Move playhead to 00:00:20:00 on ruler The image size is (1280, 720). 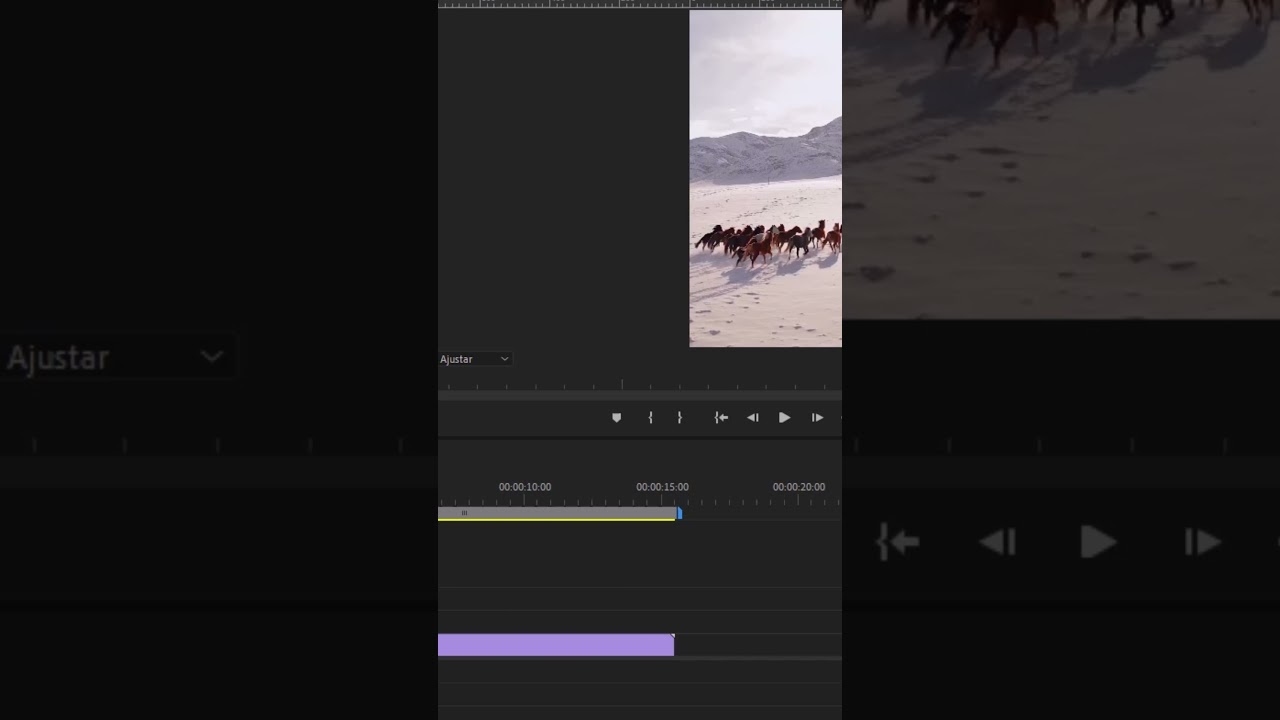[799, 487]
